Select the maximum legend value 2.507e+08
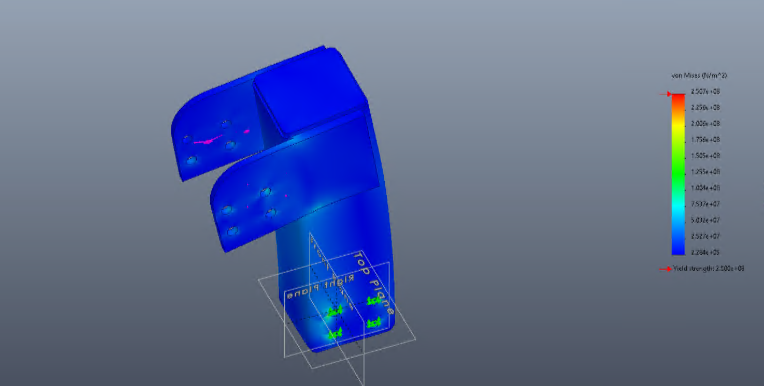The width and height of the screenshot is (764, 386). [705, 92]
